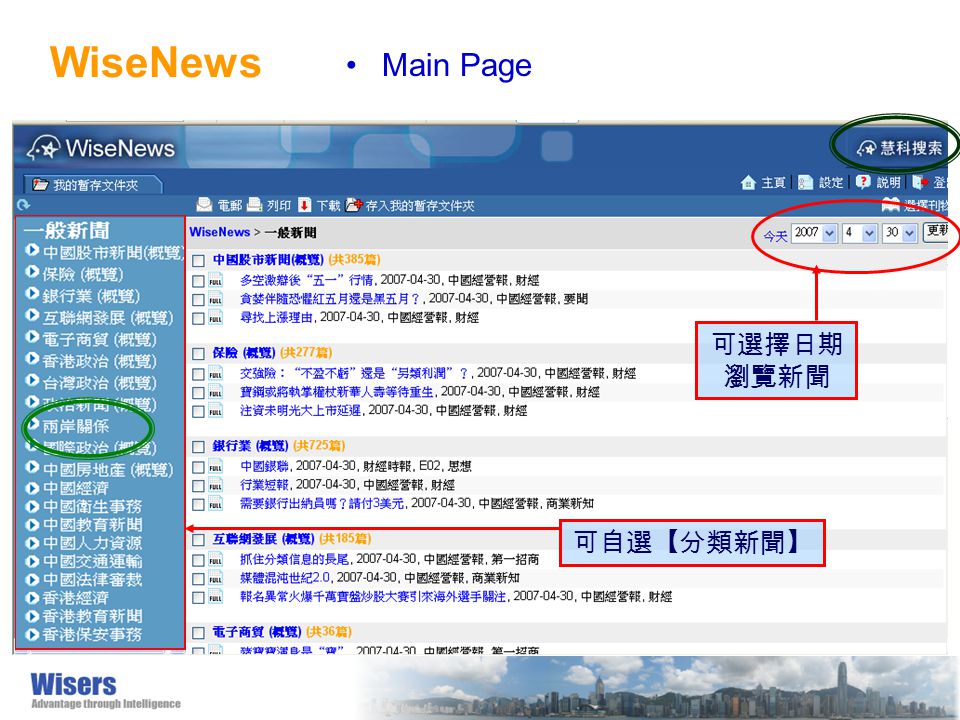Click arrow icon beside 中國股市新聞 in sidebar

coord(32,250)
